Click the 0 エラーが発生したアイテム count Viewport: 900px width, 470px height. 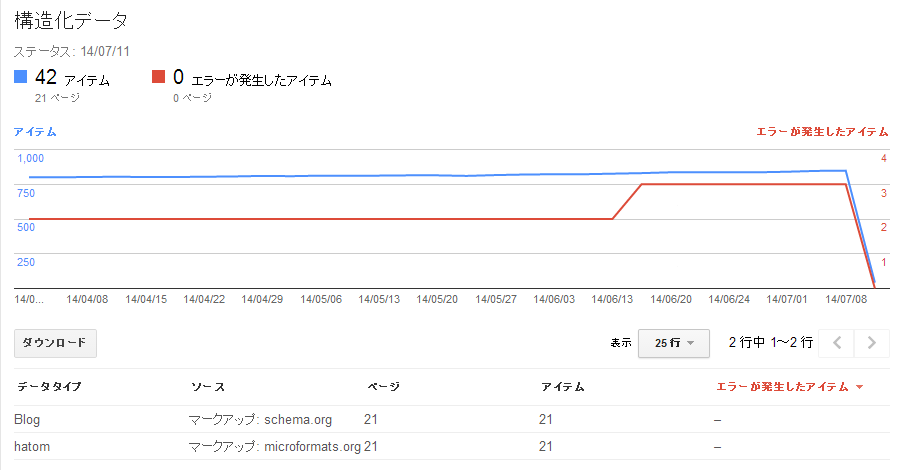(253, 77)
